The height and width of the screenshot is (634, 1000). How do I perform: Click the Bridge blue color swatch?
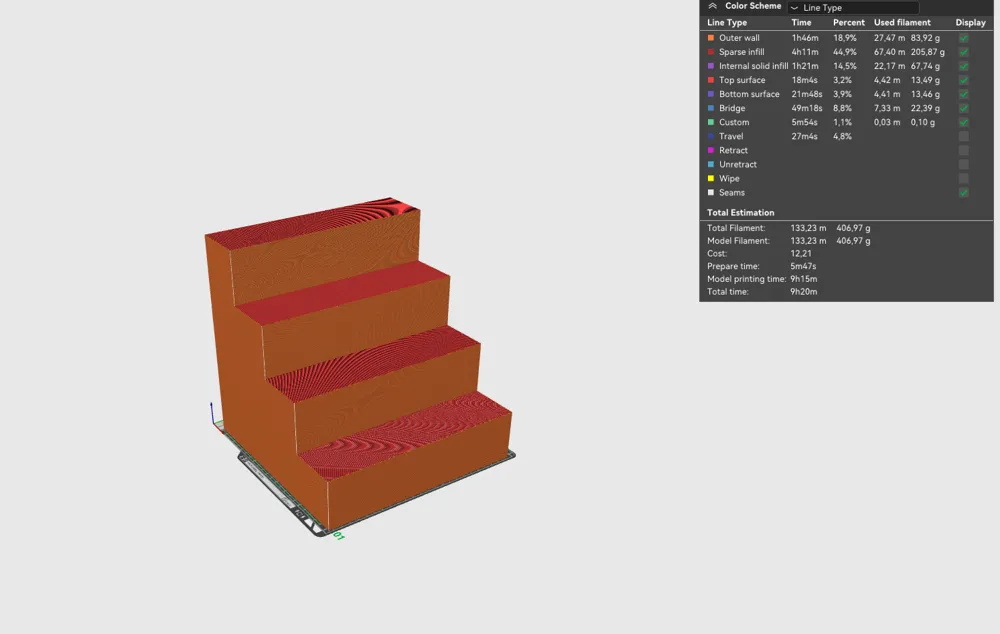(711, 108)
